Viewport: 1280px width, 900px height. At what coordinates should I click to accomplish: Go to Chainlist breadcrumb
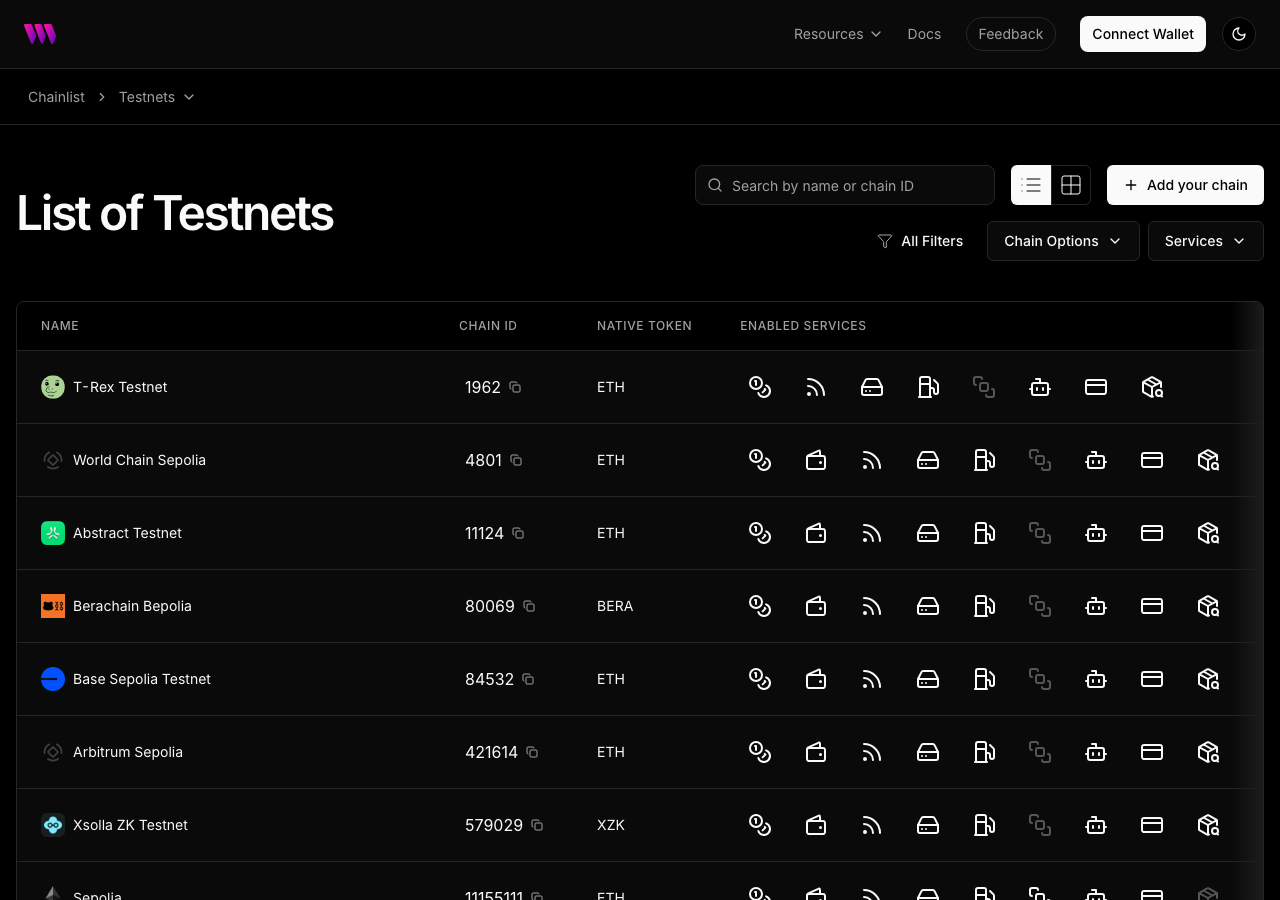[x=56, y=97]
